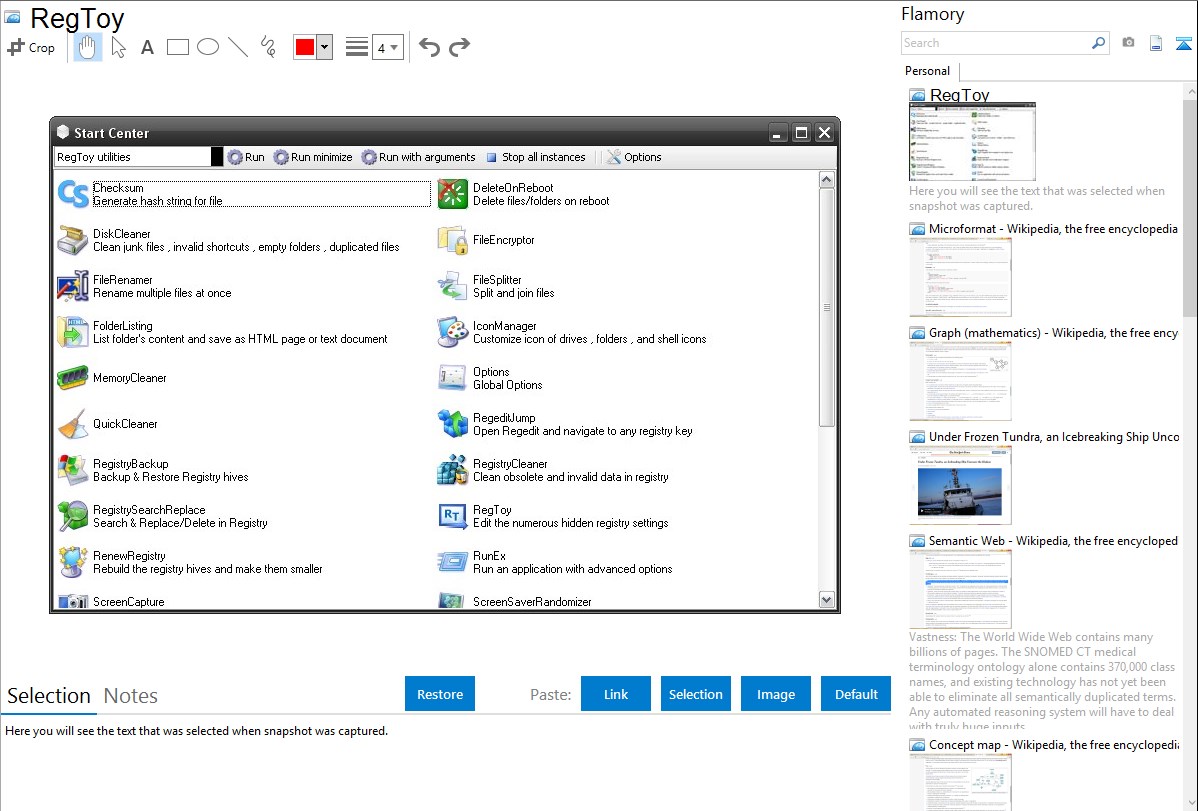Select the RegistryCleaner utility icon

[x=452, y=470]
